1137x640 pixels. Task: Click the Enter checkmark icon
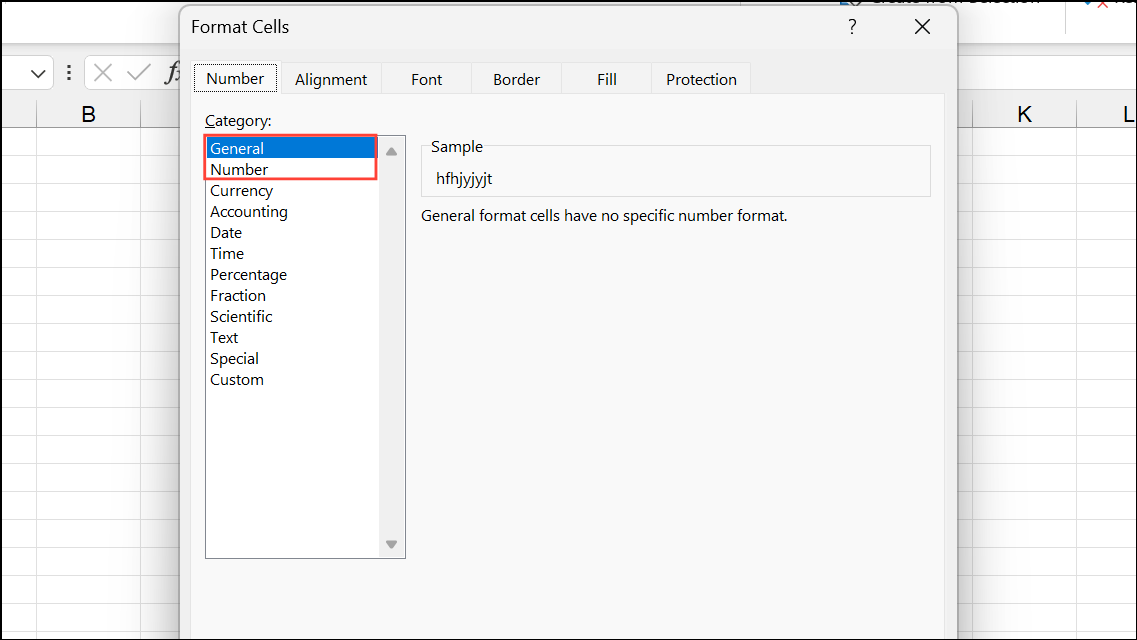137,72
